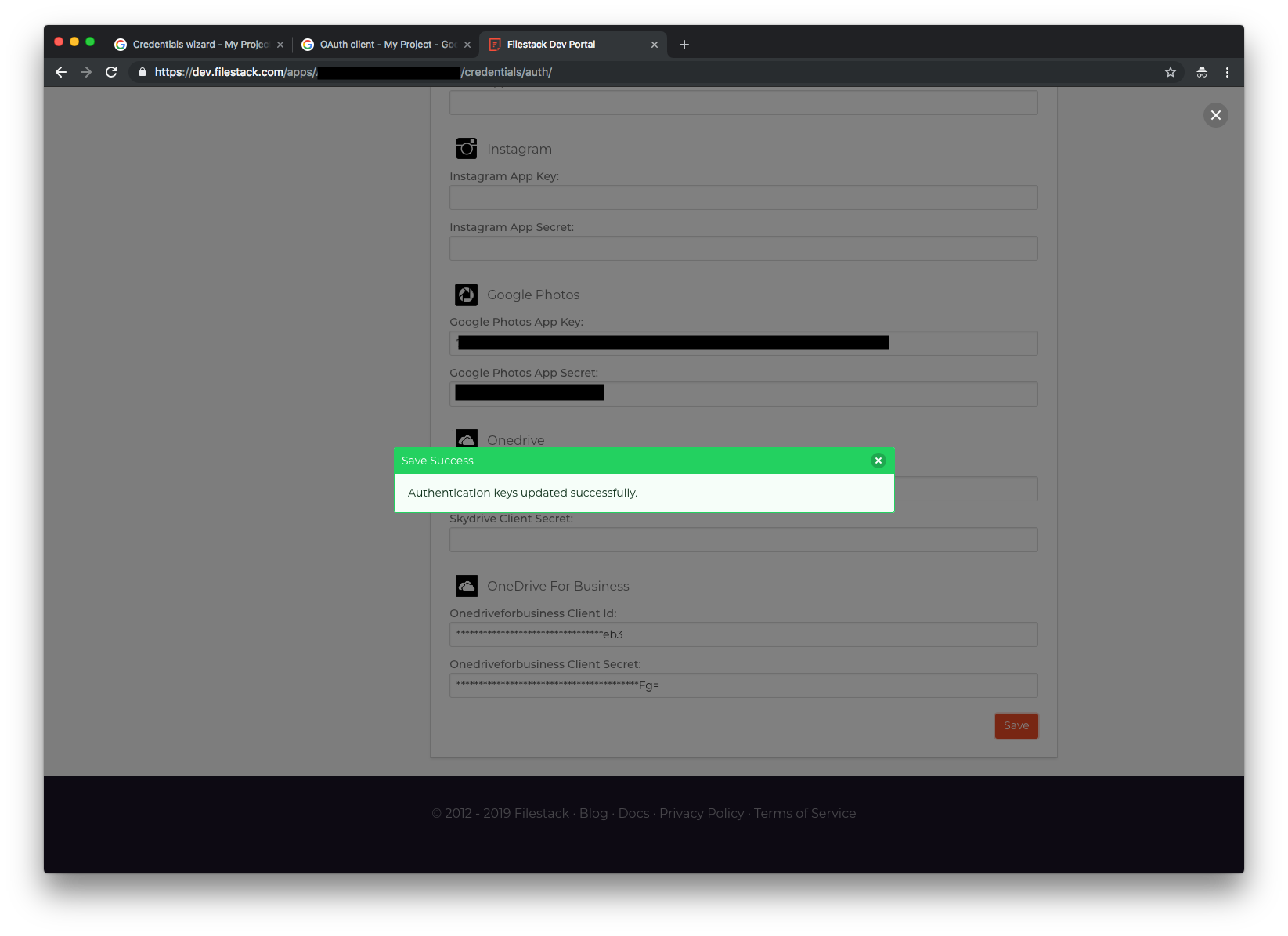Select the Filestack Dev Portal tab
The width and height of the screenshot is (1288, 936).
pyautogui.click(x=573, y=45)
